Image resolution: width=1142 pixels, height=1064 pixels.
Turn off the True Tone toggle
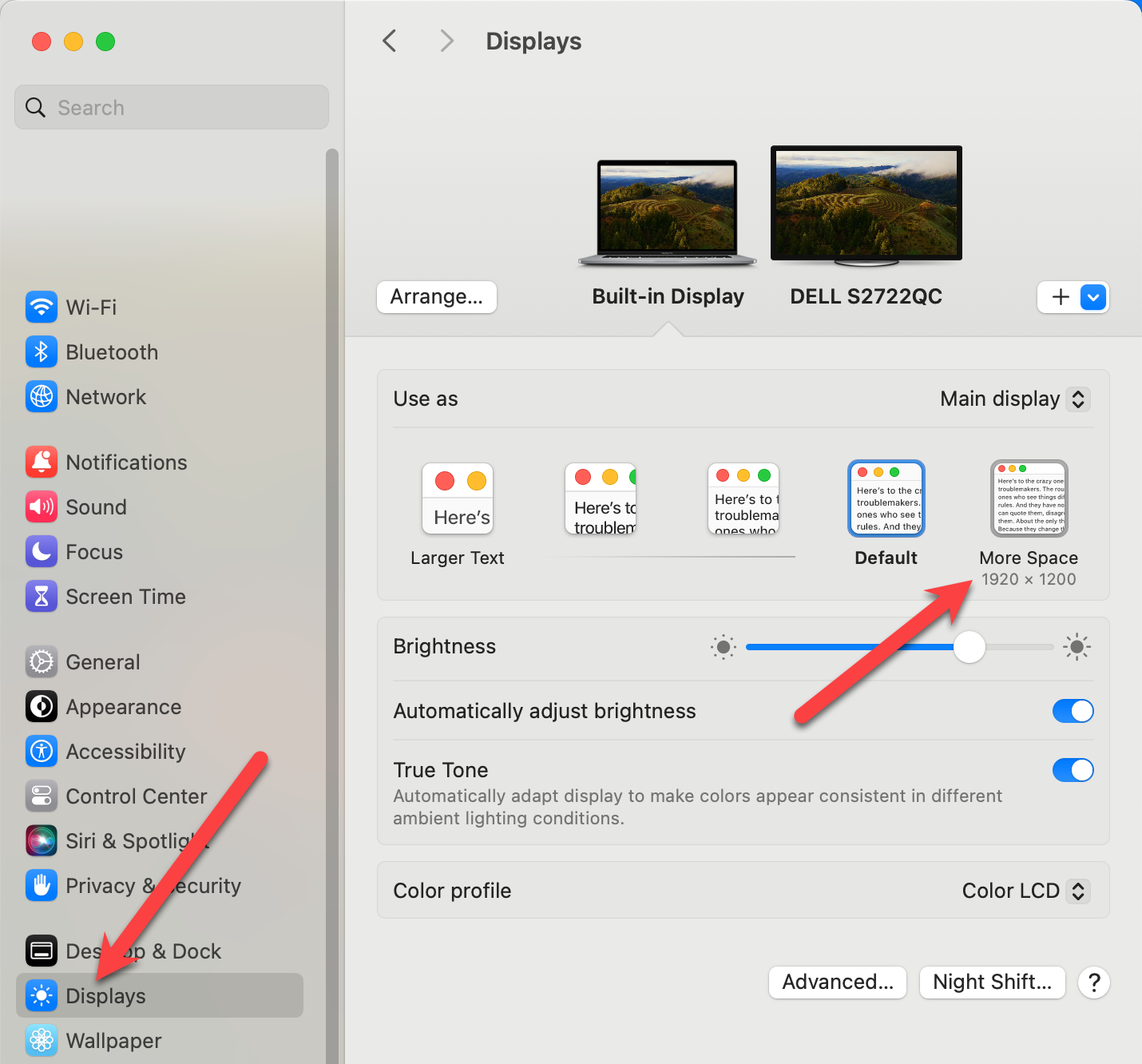point(1073,770)
